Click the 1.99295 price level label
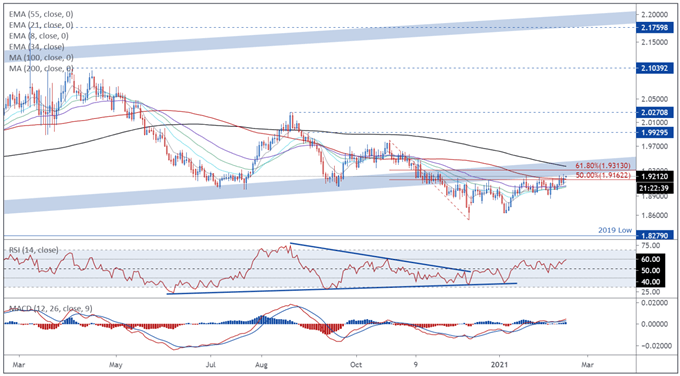The width and height of the screenshot is (680, 376). [655, 132]
